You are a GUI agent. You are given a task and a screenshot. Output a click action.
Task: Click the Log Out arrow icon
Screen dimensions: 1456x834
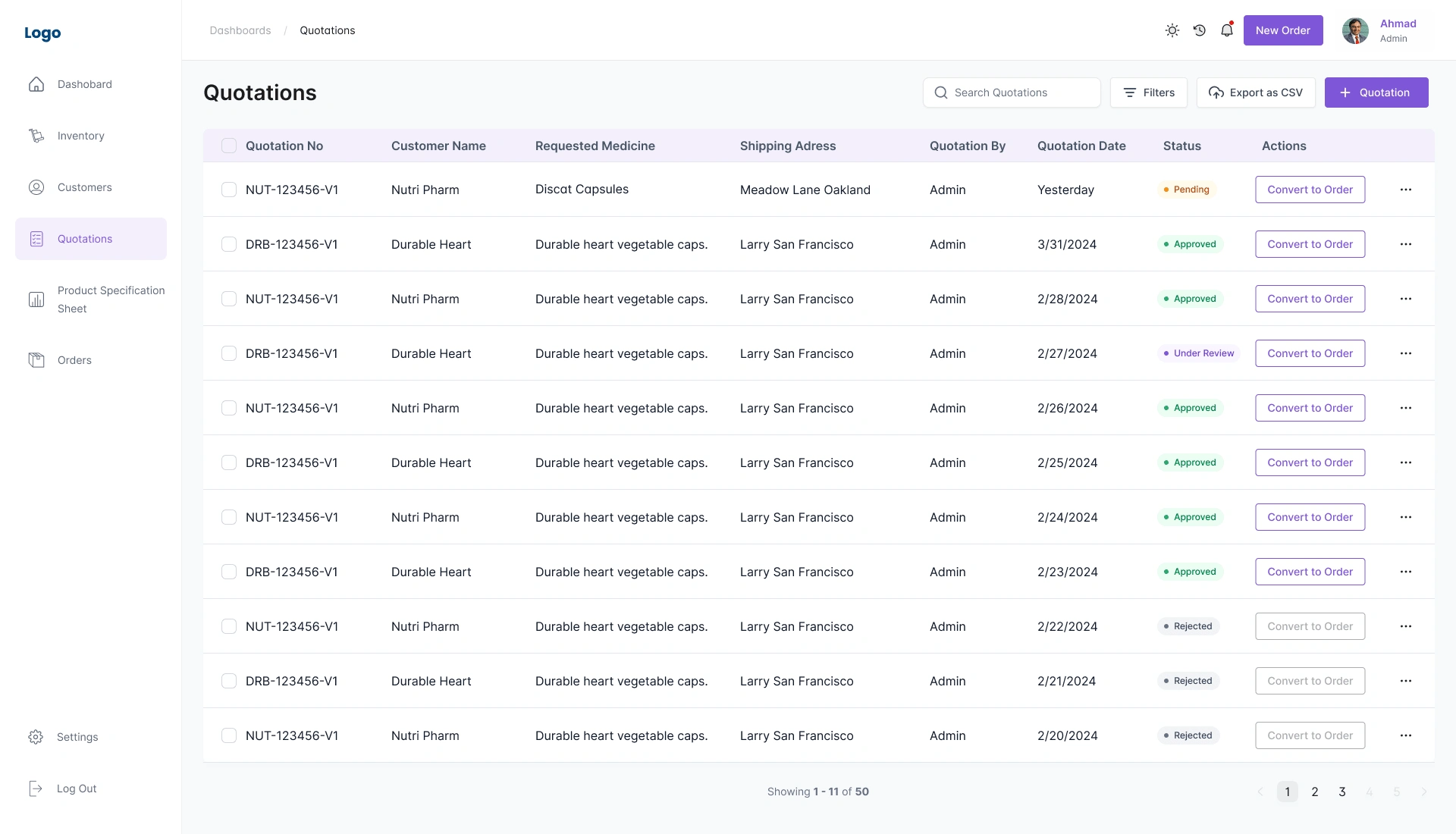click(x=36, y=789)
